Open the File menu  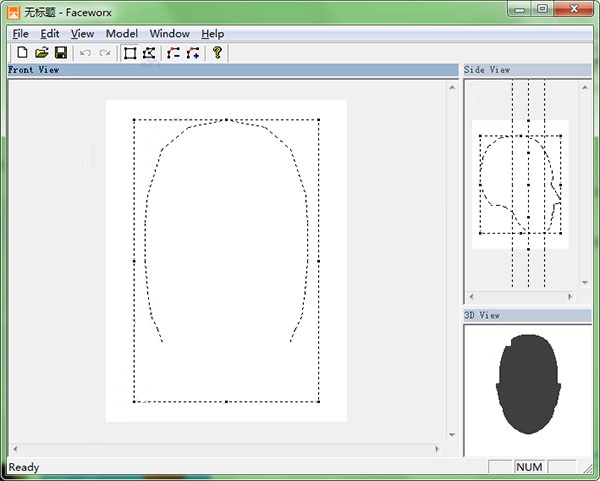click(20, 33)
